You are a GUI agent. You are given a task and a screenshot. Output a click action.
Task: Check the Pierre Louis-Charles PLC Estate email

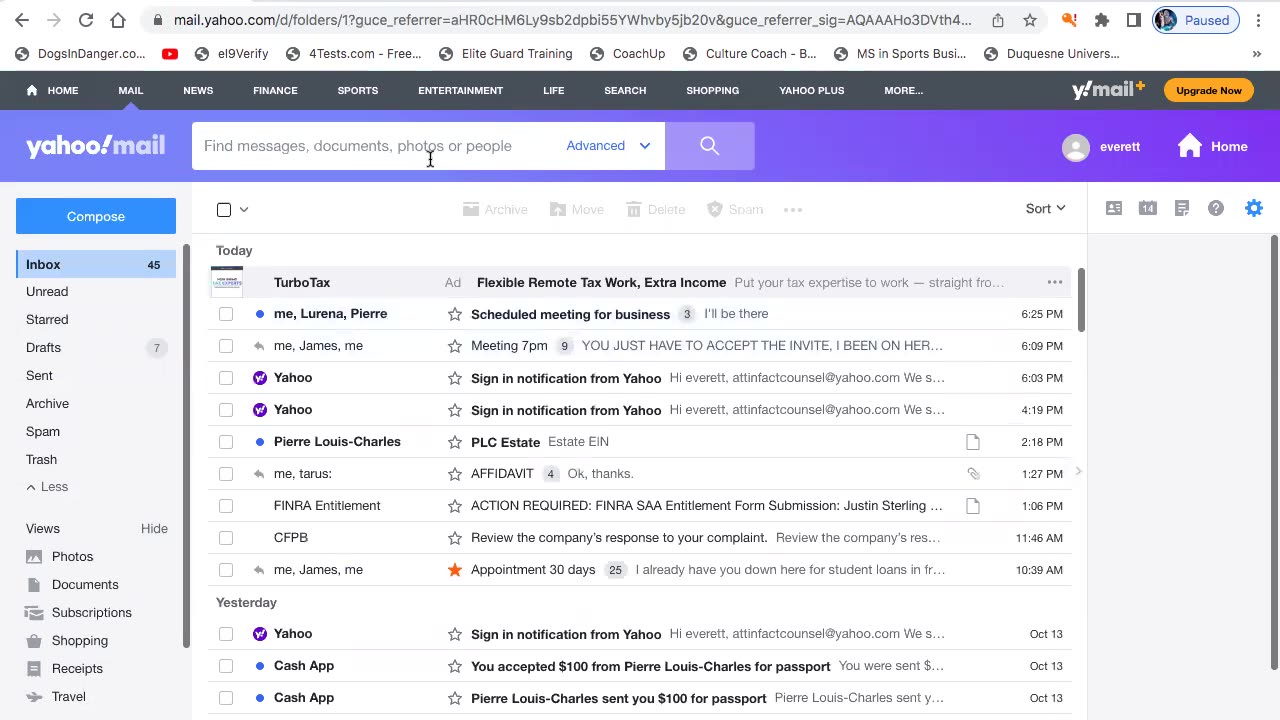tap(226, 442)
